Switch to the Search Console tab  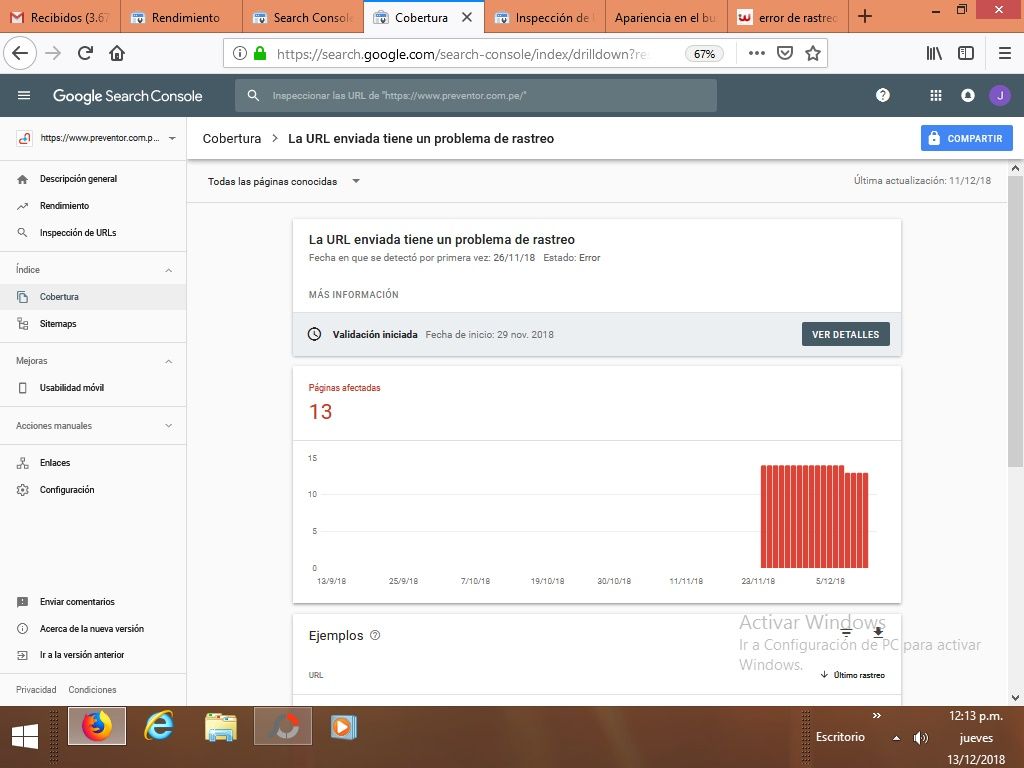302,18
